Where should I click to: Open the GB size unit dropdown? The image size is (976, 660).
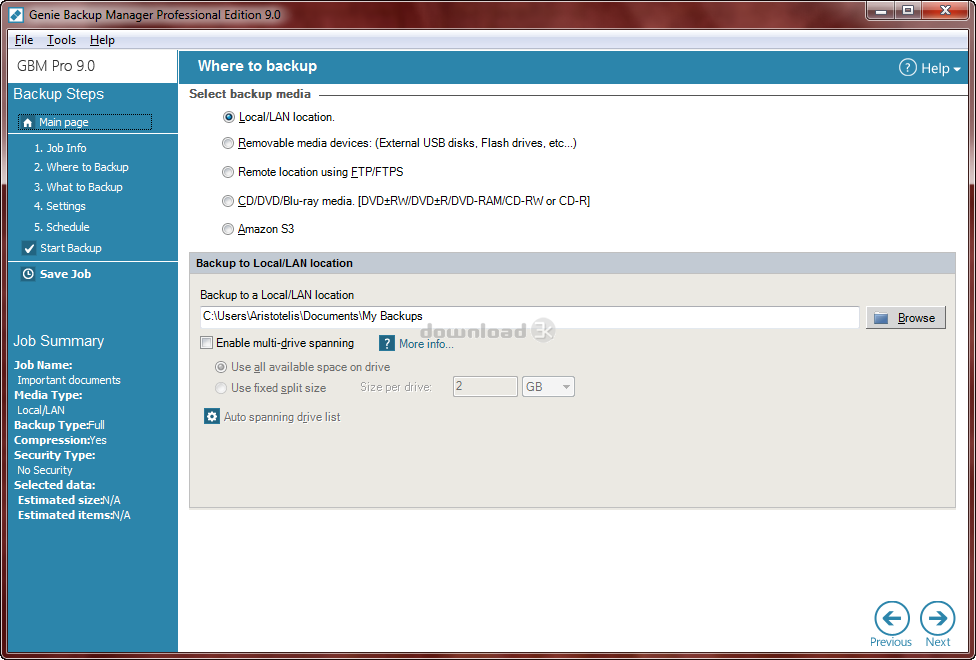click(548, 387)
